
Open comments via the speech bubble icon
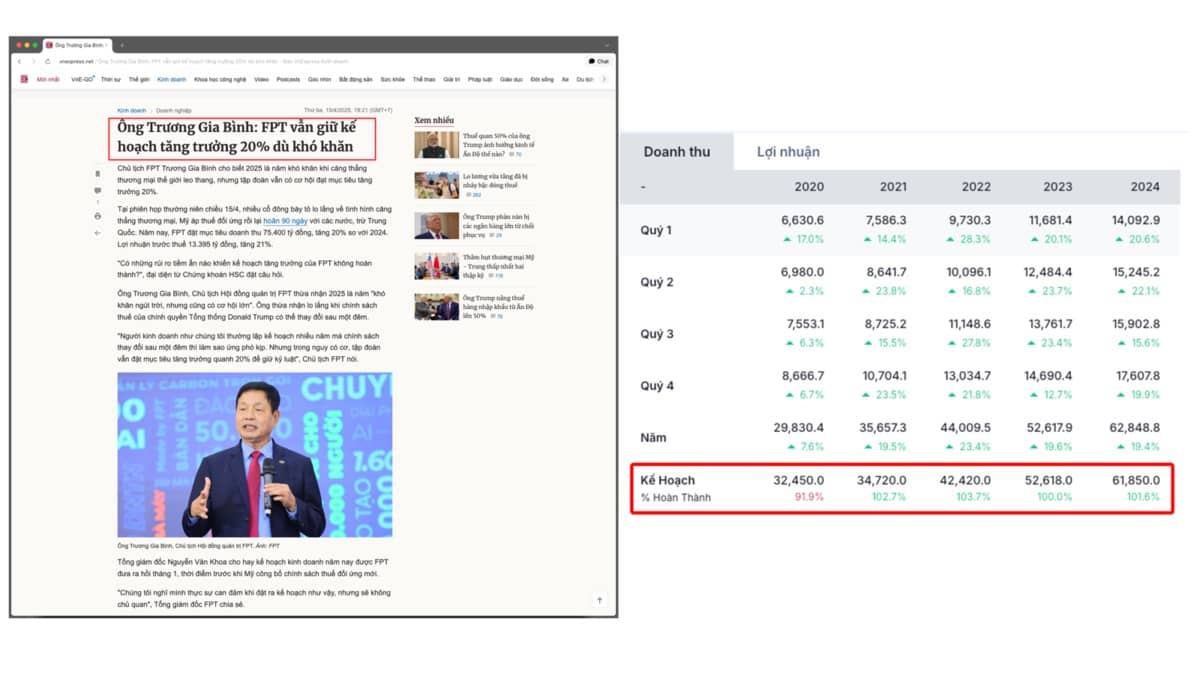click(97, 190)
